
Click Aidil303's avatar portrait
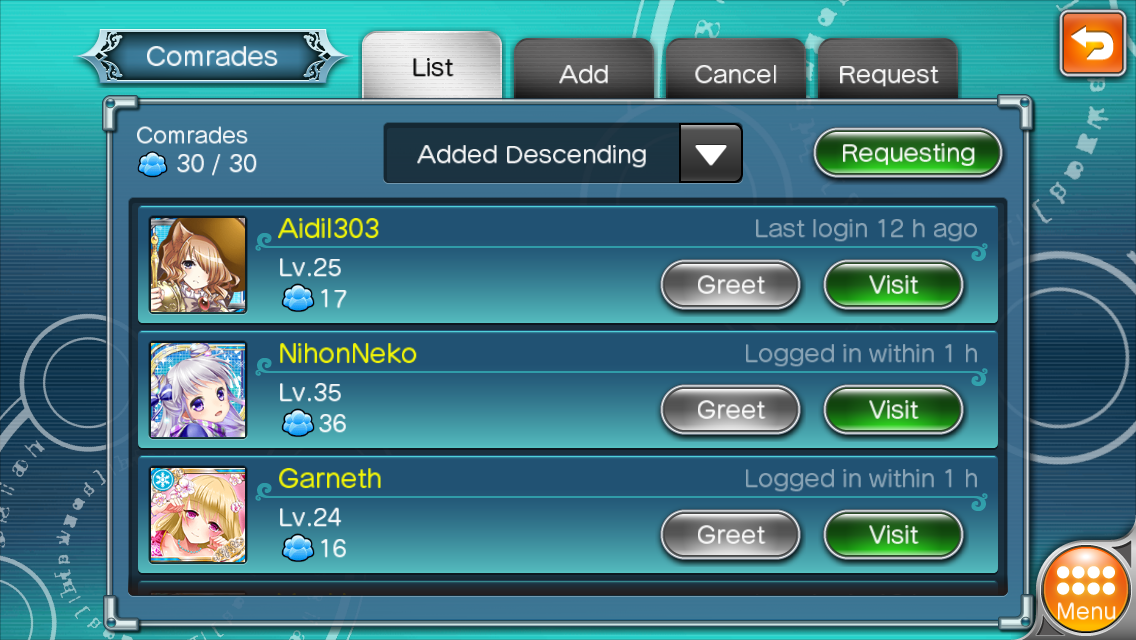tap(198, 265)
